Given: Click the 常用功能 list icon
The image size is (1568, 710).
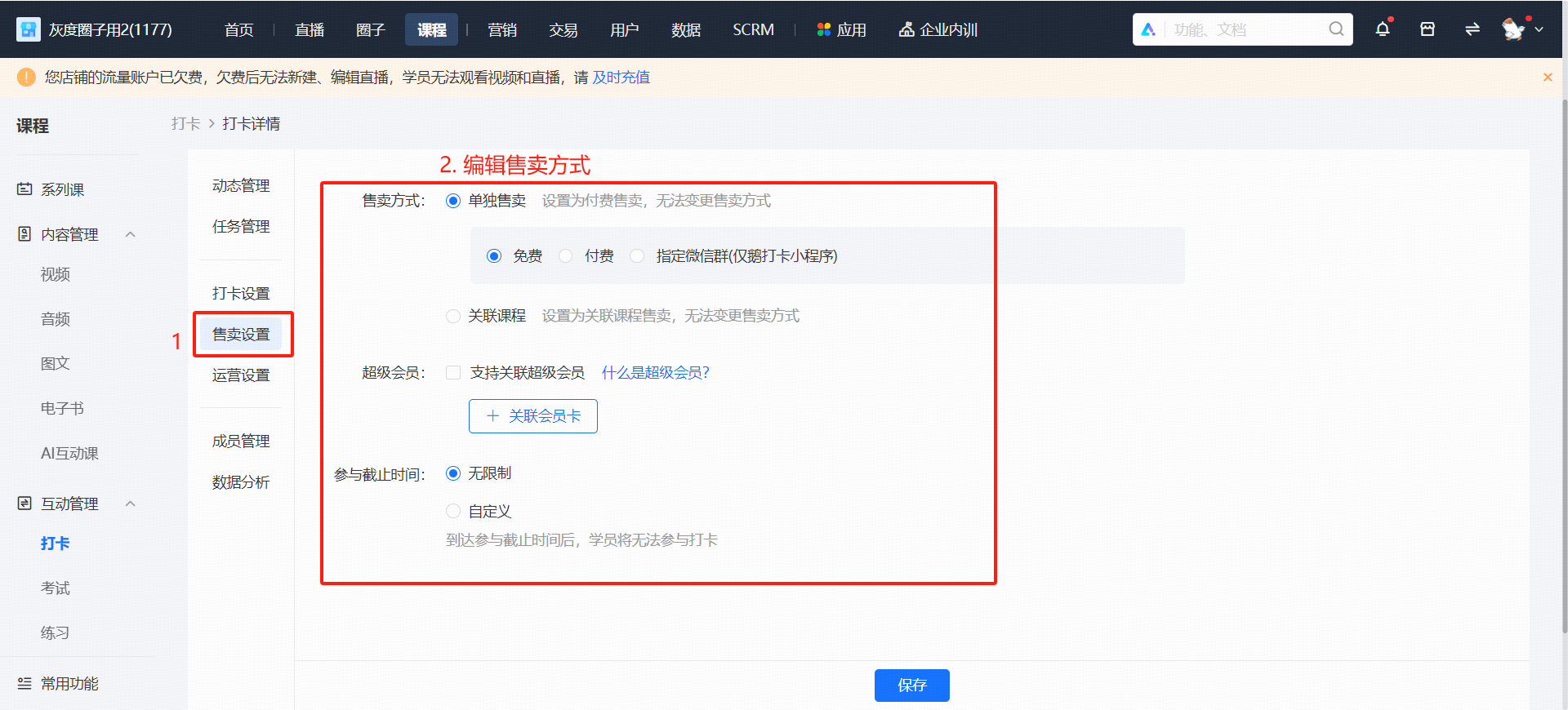Looking at the screenshot, I should click(24, 683).
